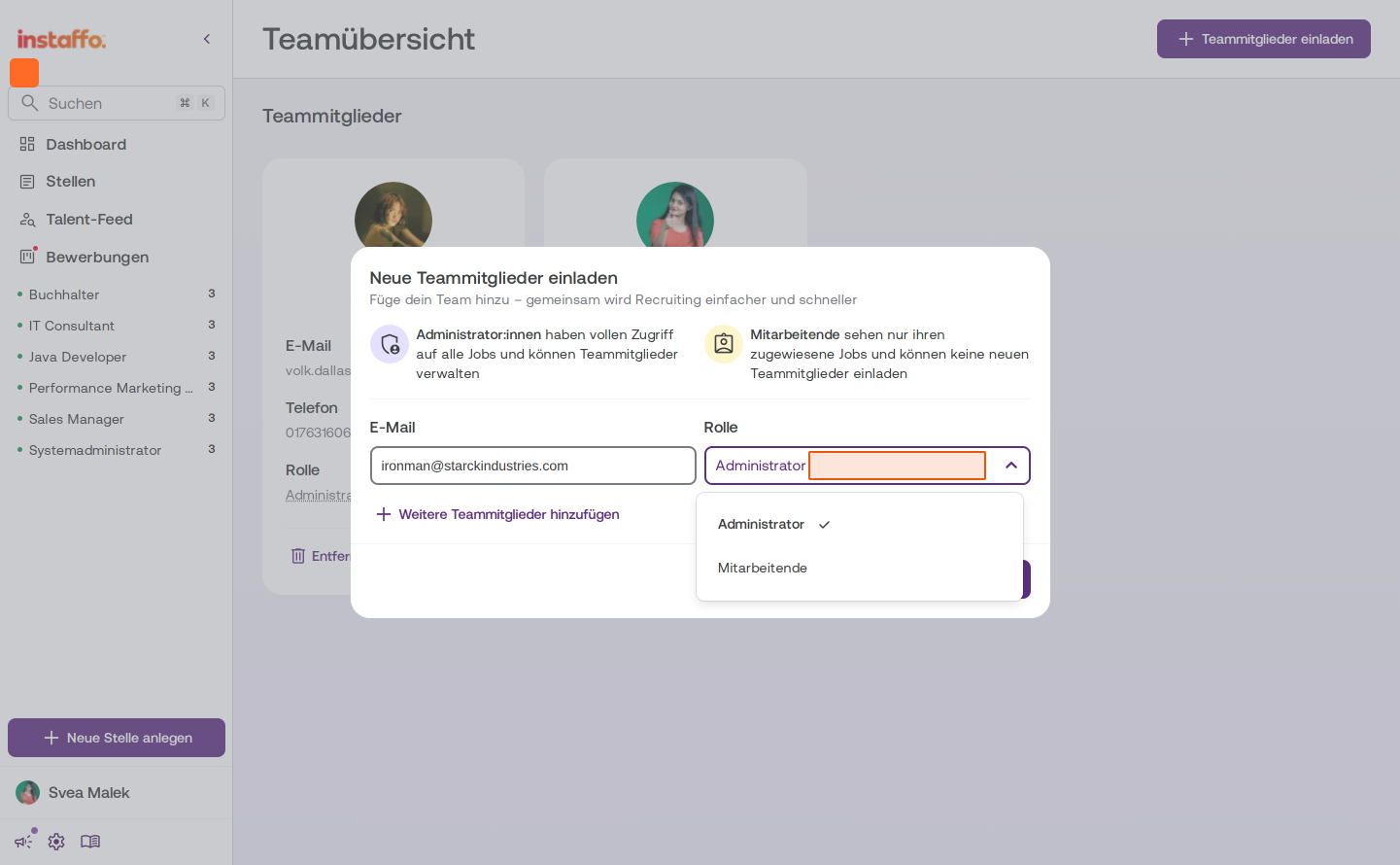Viewport: 1400px width, 865px height.
Task: Click Weitere Teammitglieder hinzufügen link
Action: click(497, 514)
